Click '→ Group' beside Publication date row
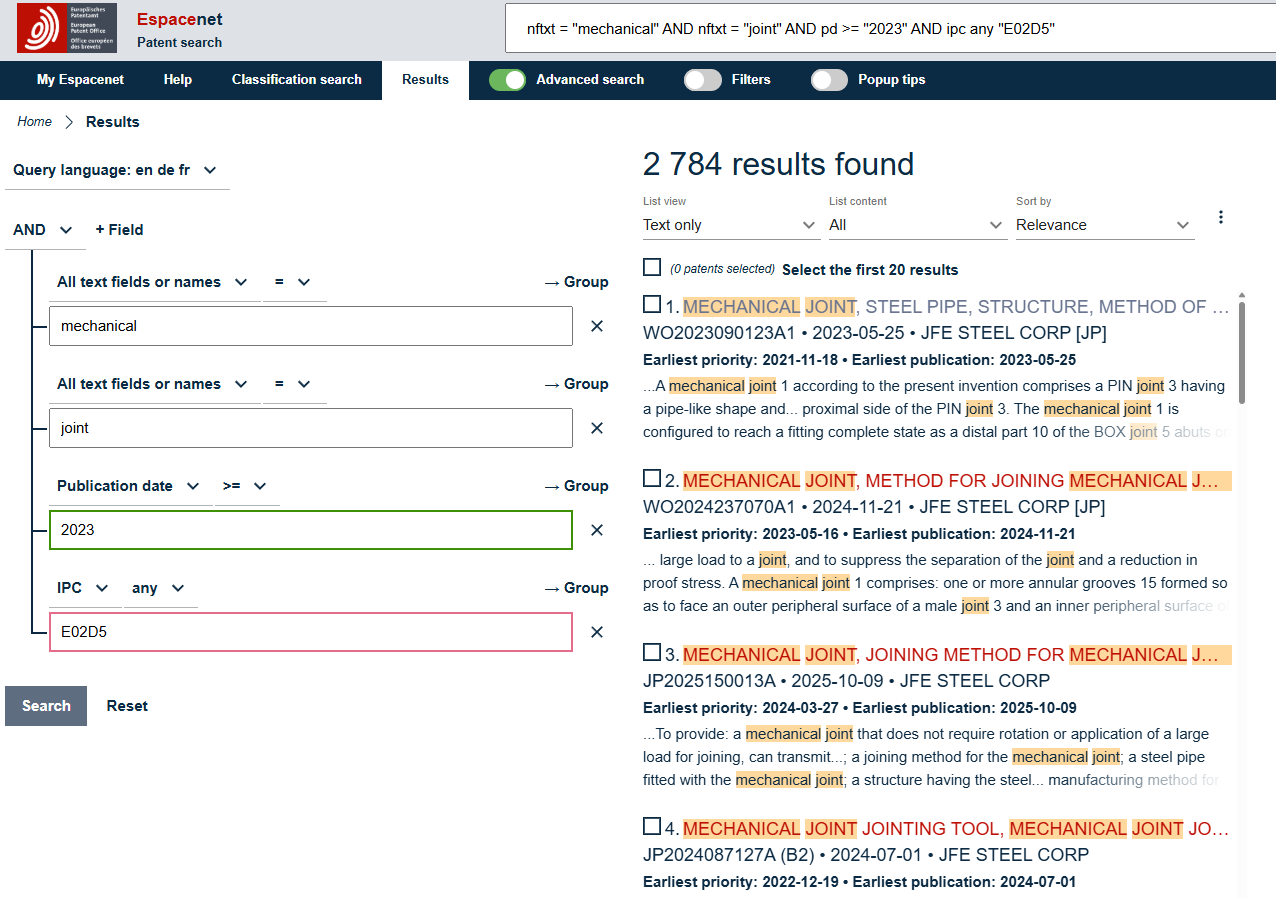The height and width of the screenshot is (898, 1276). 576,486
